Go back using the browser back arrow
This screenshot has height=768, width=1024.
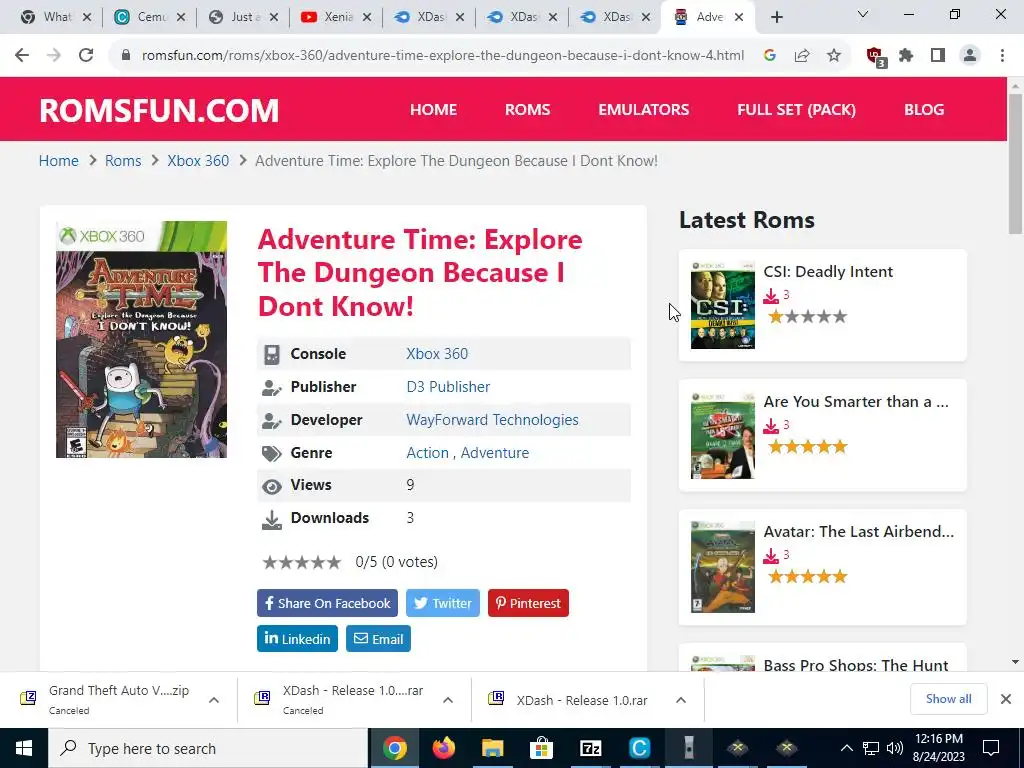(22, 56)
